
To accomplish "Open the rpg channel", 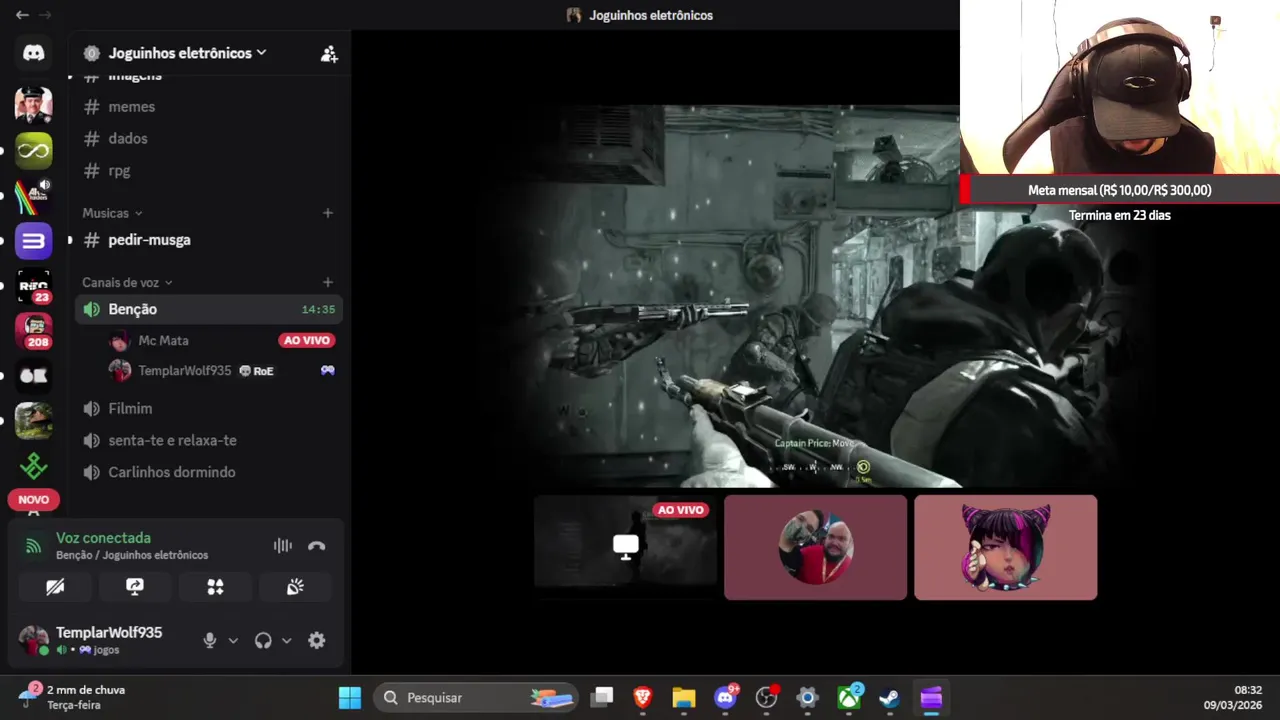I will pyautogui.click(x=209, y=171).
